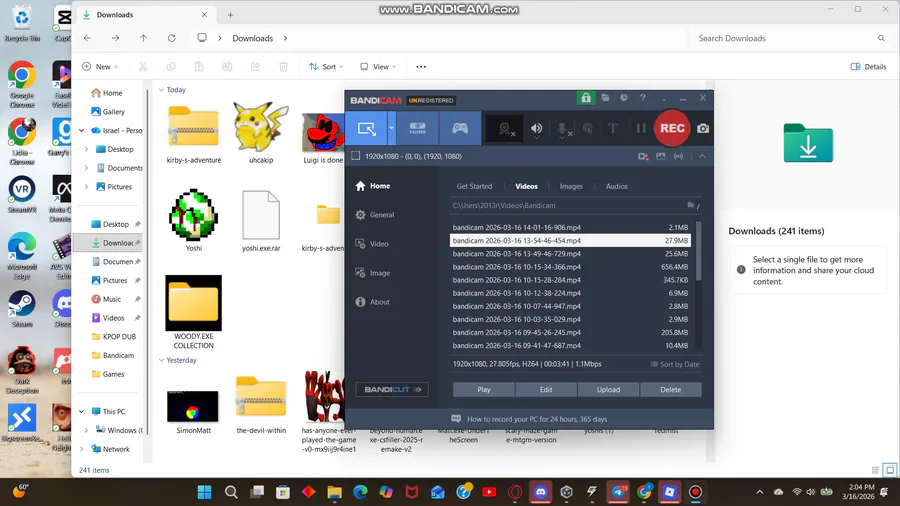Click the Bandicam video list scrollbar
The height and width of the screenshot is (506, 900).
point(699,251)
